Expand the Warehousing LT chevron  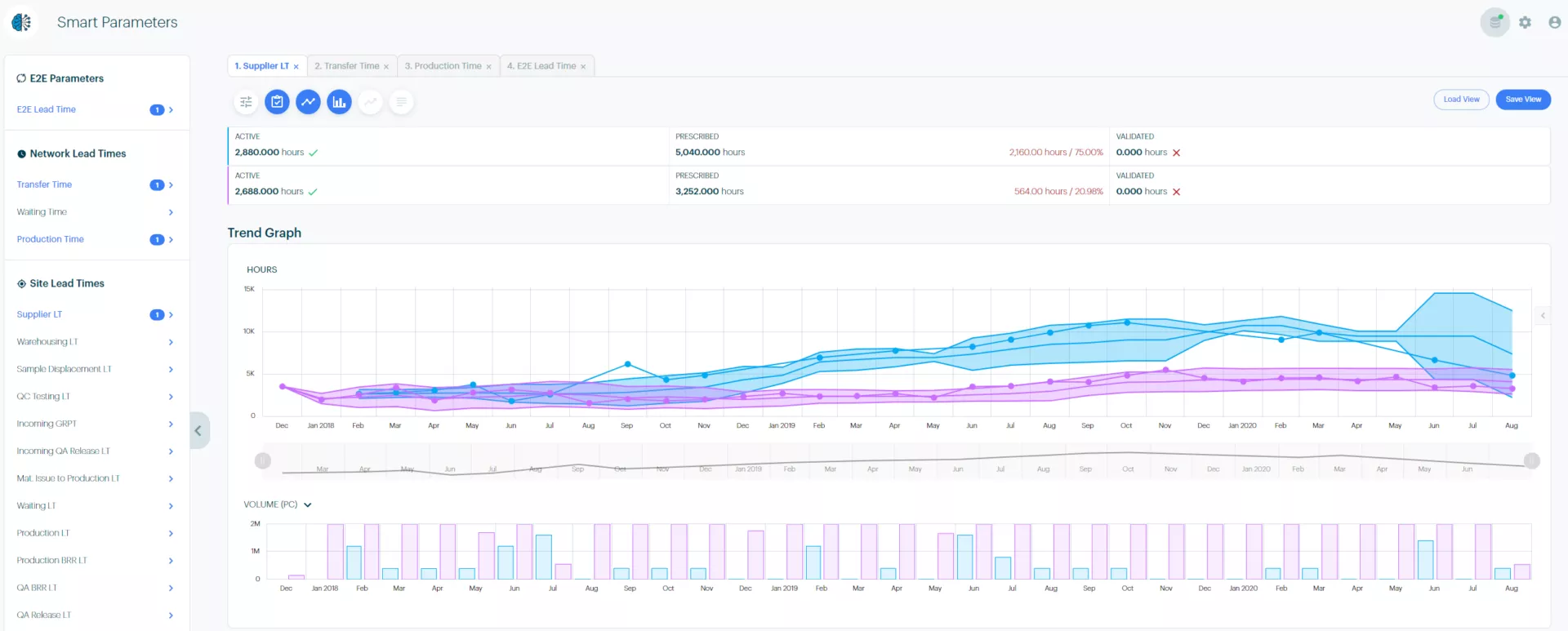[171, 342]
